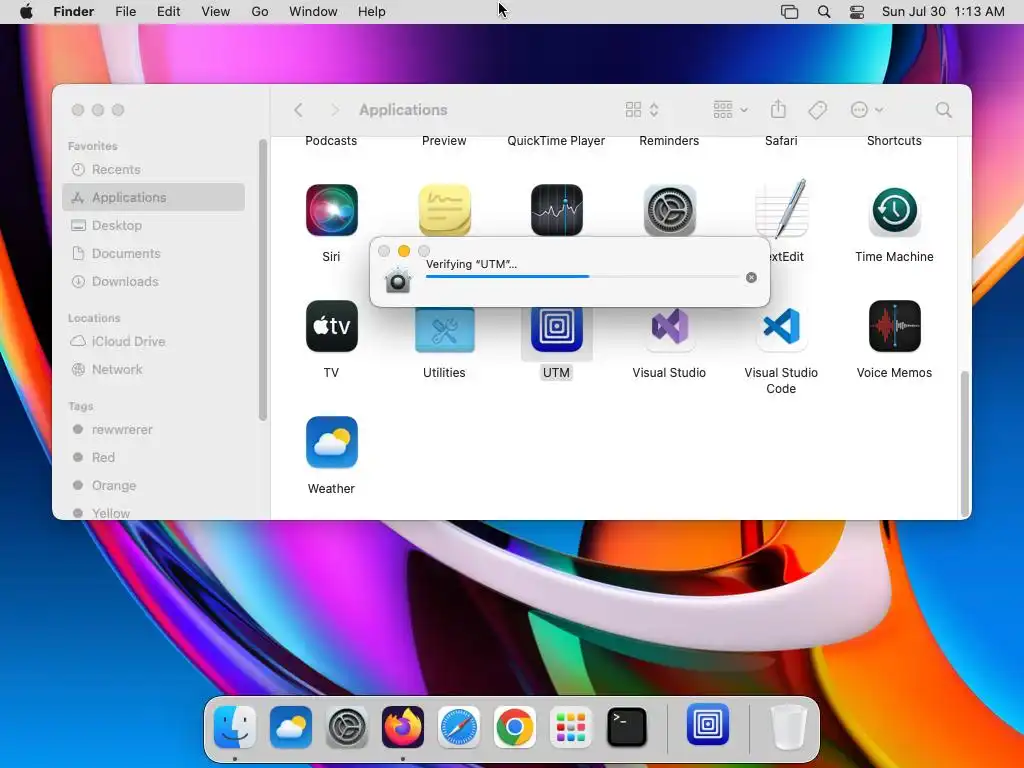Image resolution: width=1024 pixels, height=768 pixels.
Task: Open the Apple menu
Action: click(x=26, y=12)
